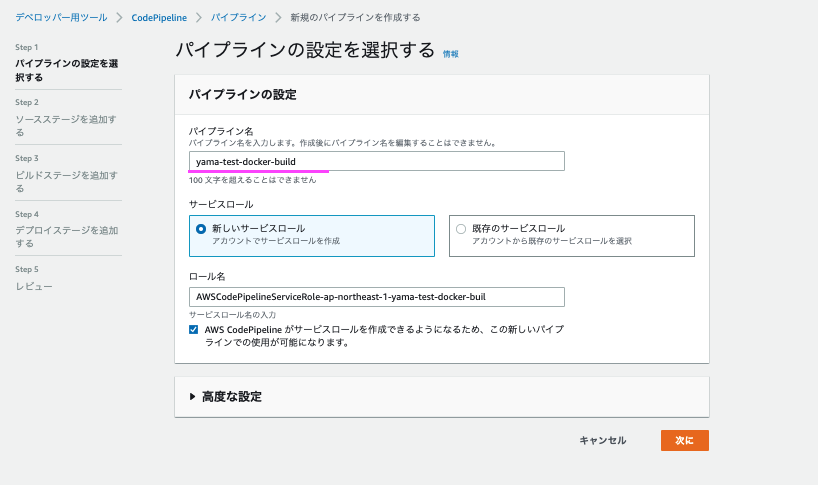Click the サービスロール名の入力 hint text

[x=233, y=315]
